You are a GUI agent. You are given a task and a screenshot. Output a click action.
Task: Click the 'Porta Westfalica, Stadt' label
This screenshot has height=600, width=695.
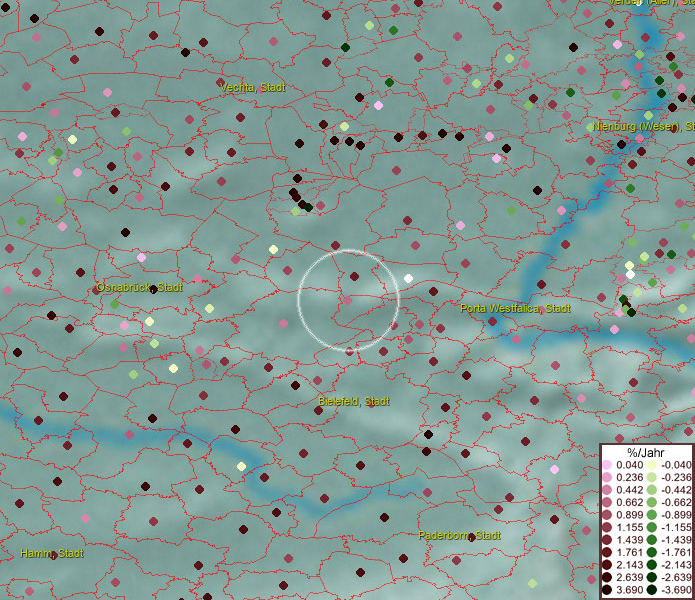(x=515, y=308)
